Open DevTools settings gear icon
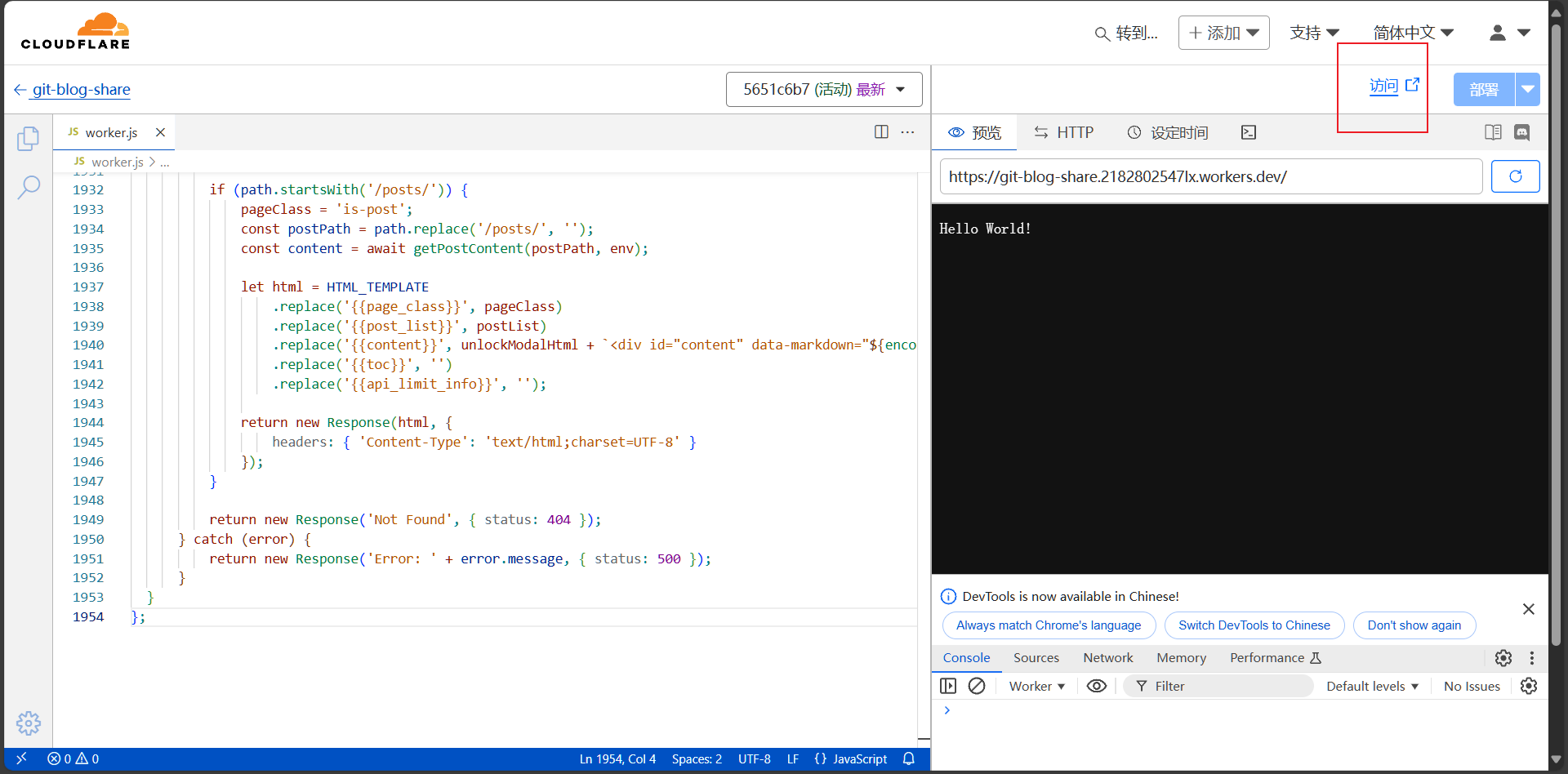Image resolution: width=1568 pixels, height=774 pixels. pyautogui.click(x=1503, y=658)
